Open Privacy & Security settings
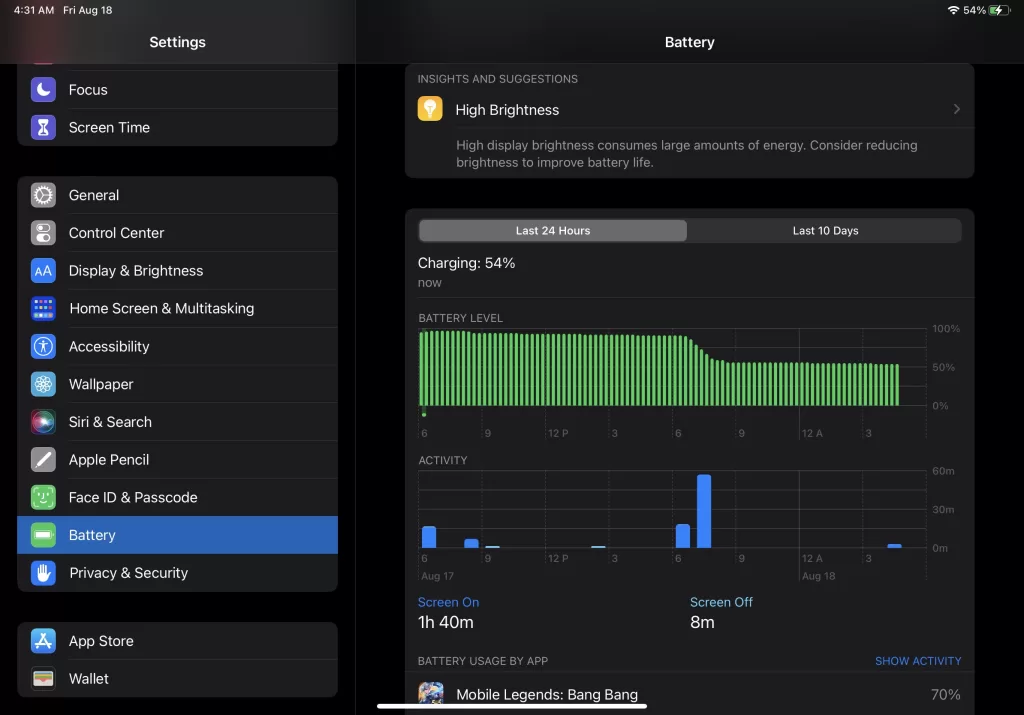 pyautogui.click(x=177, y=573)
